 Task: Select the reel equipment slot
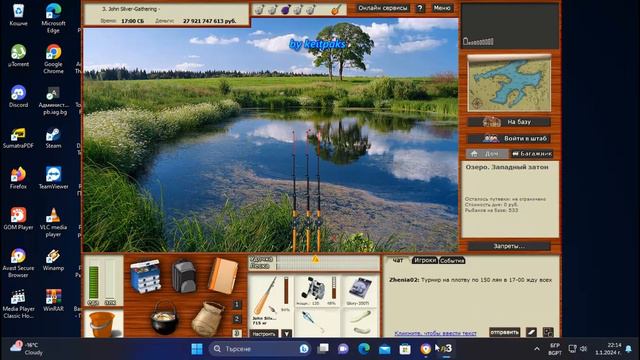coord(317,291)
